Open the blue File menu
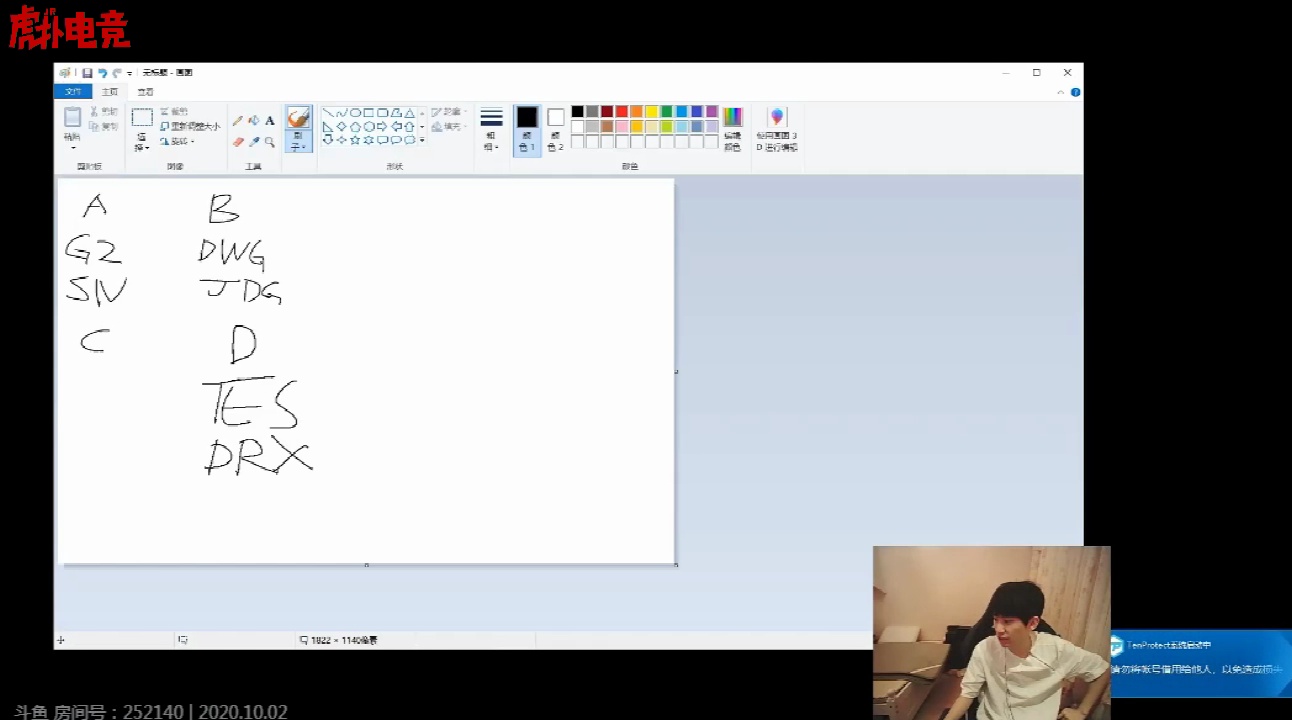Image resolution: width=1292 pixels, height=720 pixels. (73, 92)
